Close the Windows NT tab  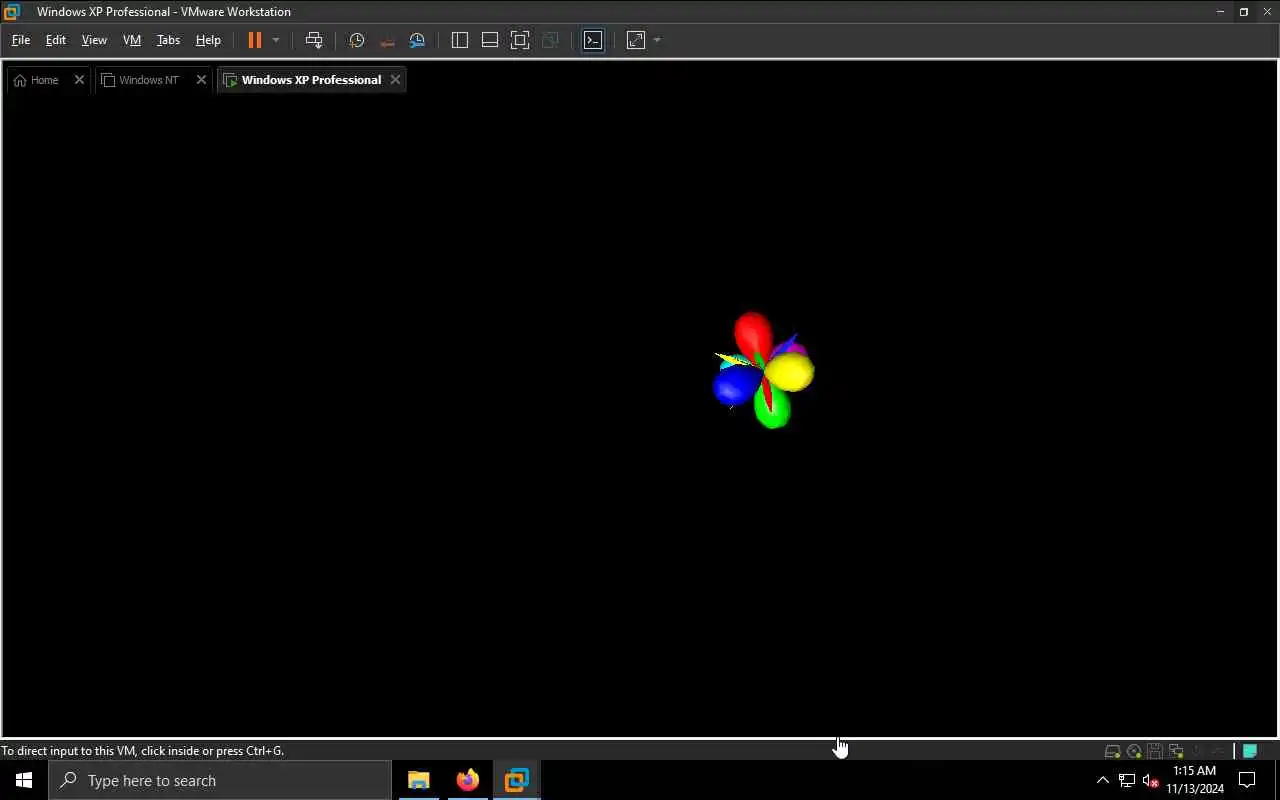point(201,80)
